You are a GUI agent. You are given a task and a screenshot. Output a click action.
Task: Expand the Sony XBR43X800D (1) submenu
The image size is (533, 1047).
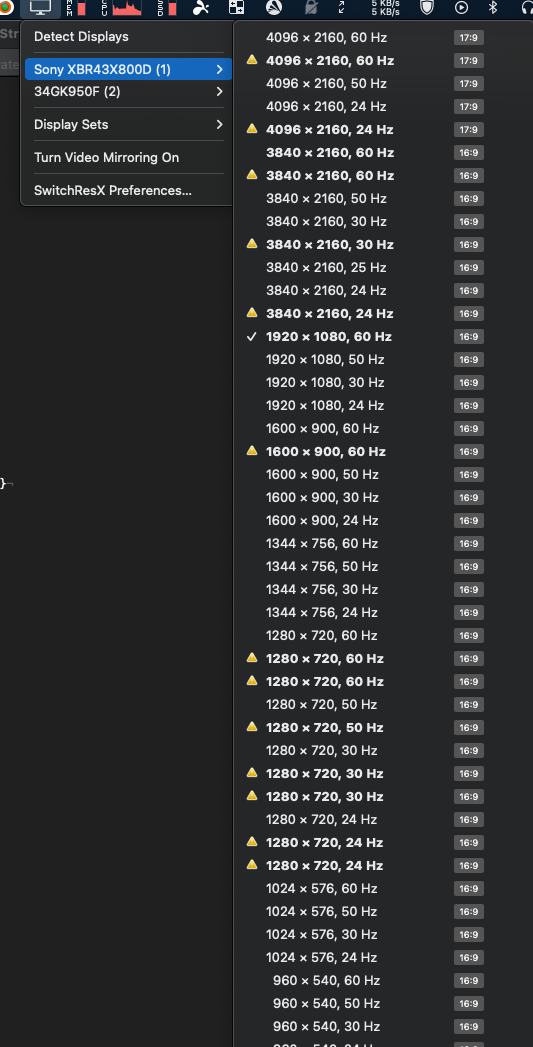pos(127,69)
